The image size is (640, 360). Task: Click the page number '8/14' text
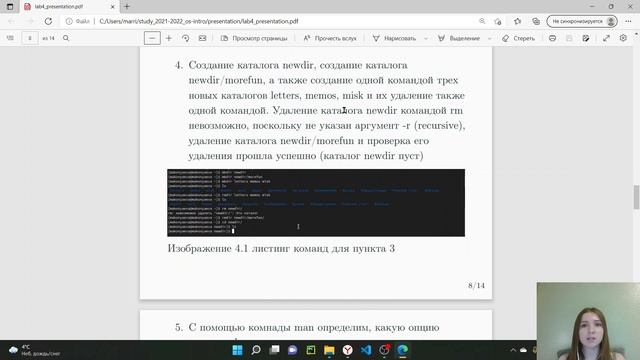(476, 285)
